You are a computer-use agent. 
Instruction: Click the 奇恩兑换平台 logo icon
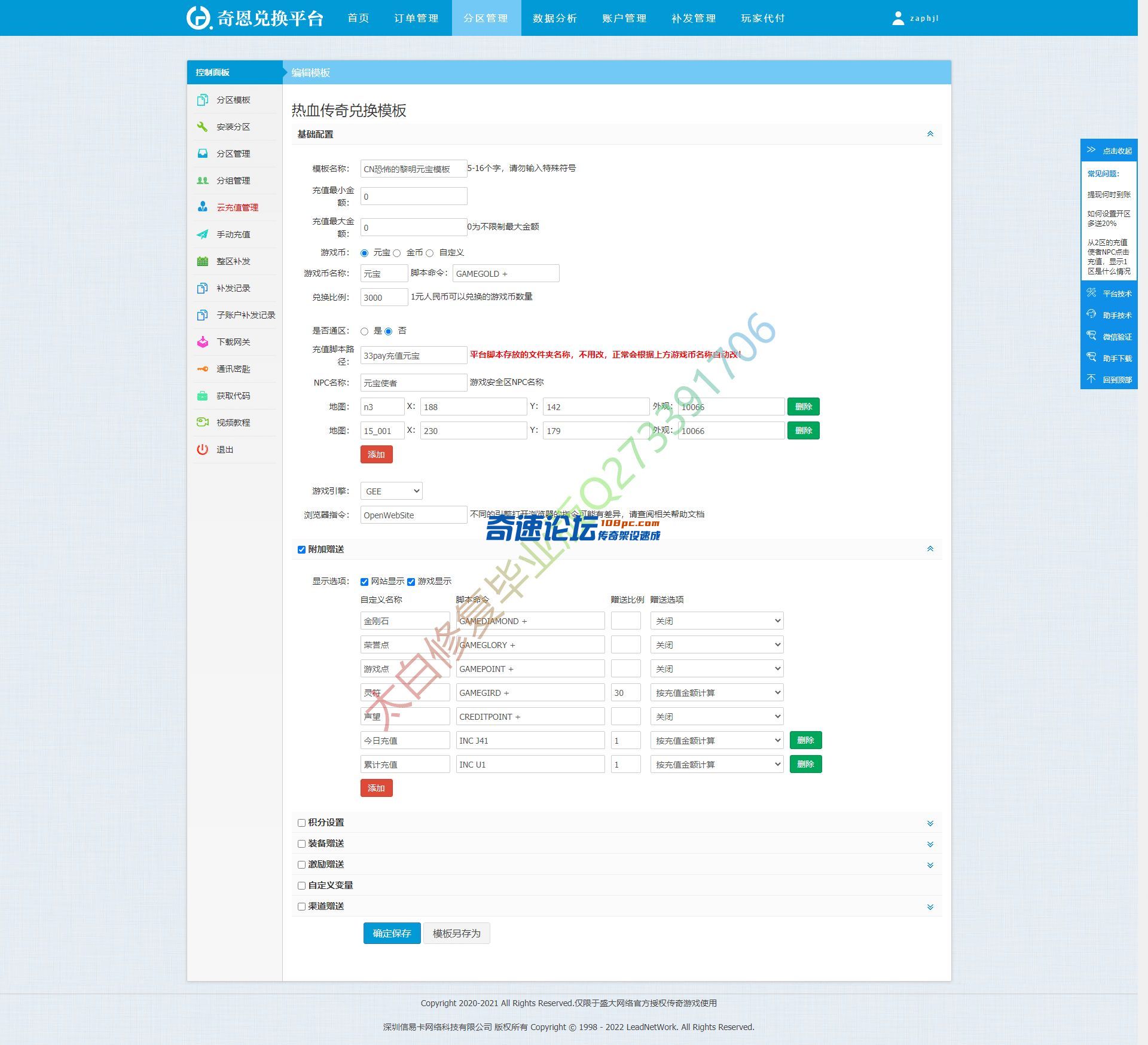point(199,18)
